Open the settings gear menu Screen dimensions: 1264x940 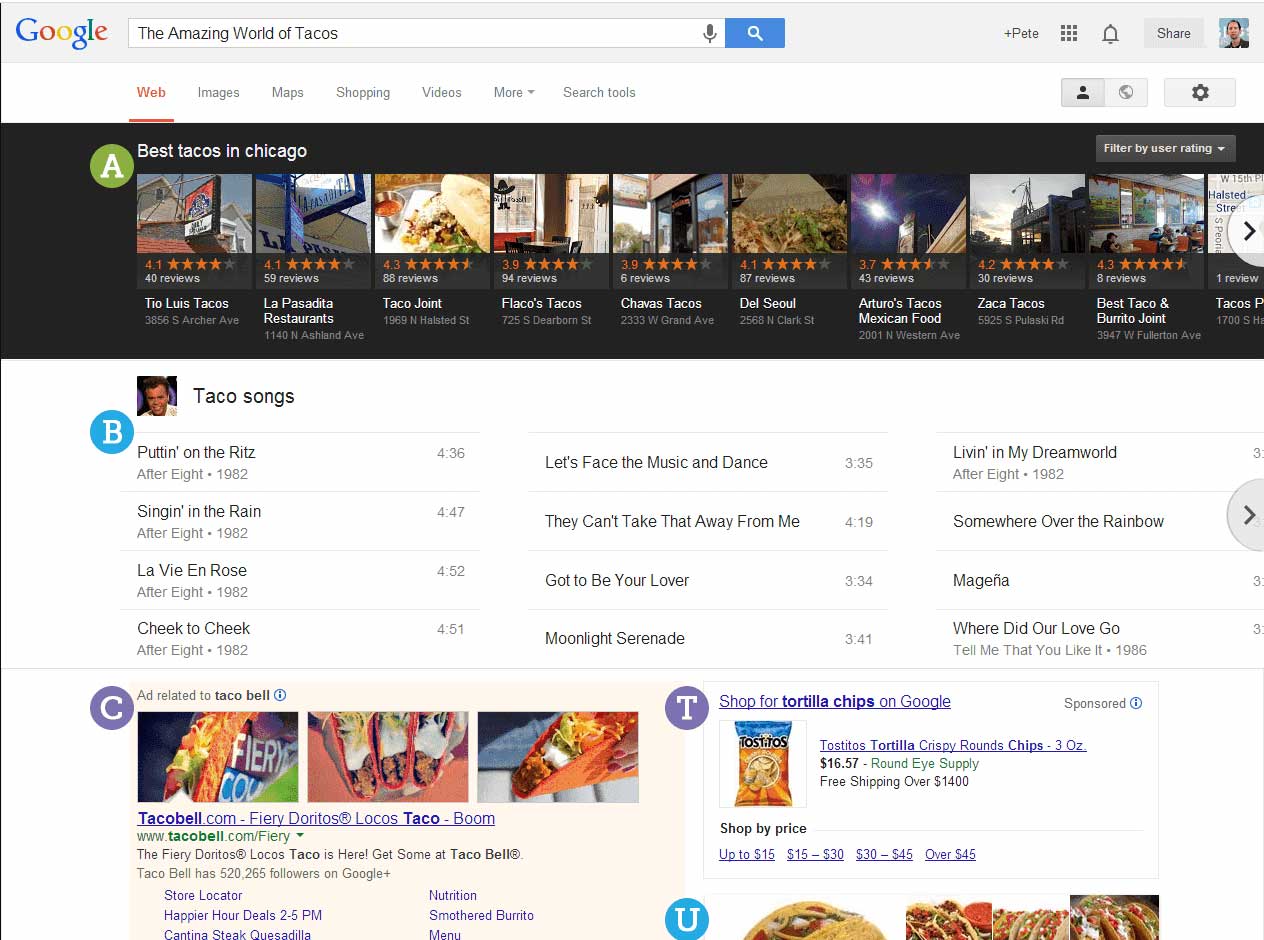pyautogui.click(x=1200, y=92)
